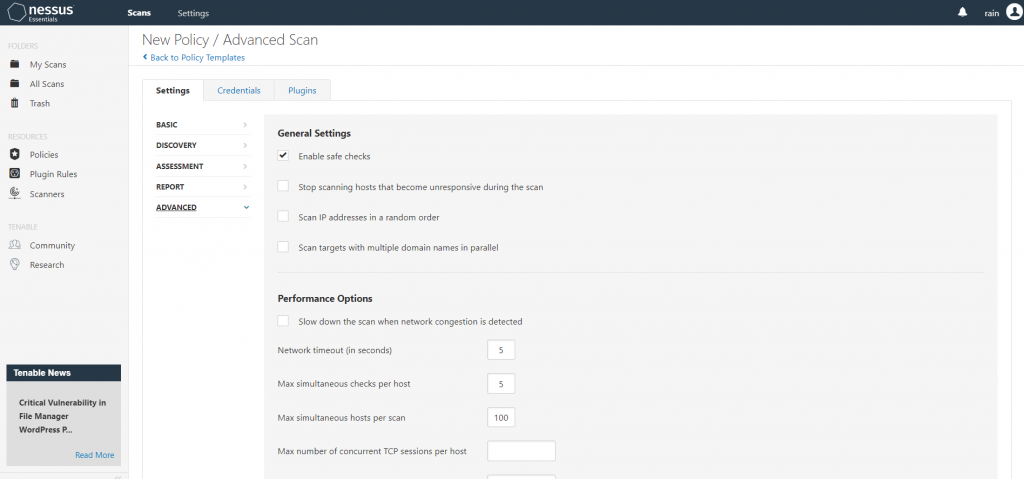Open the Research label in sidebar

[47, 265]
